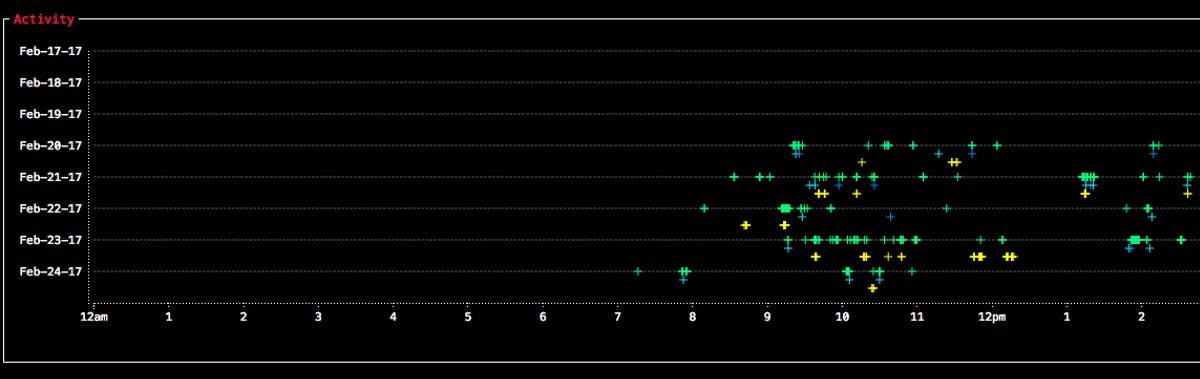This screenshot has height=379, width=1200.
Task: Select the Feb-21-17 row label
Action: point(51,177)
